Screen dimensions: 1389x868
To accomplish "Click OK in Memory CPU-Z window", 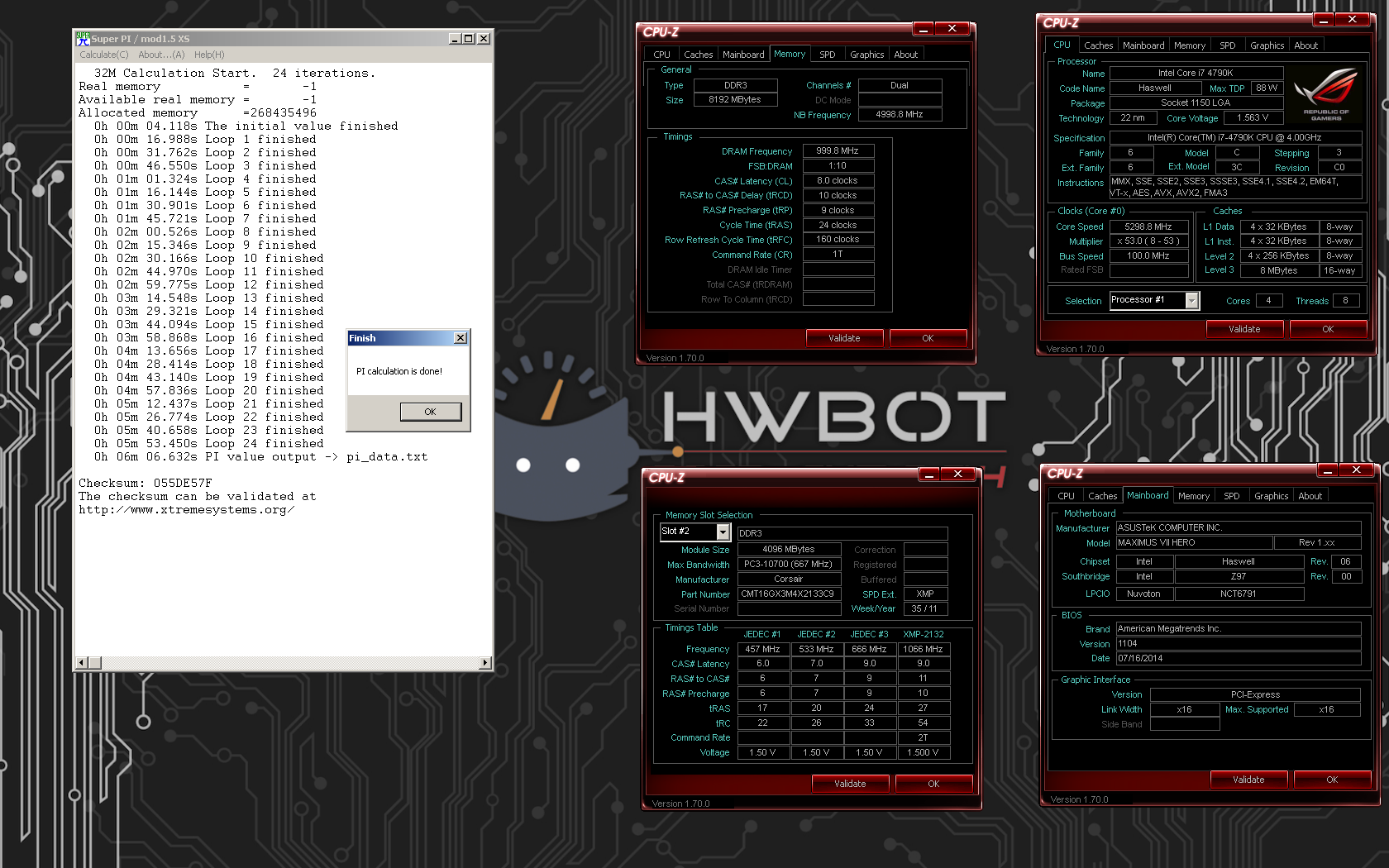I will coord(928,338).
